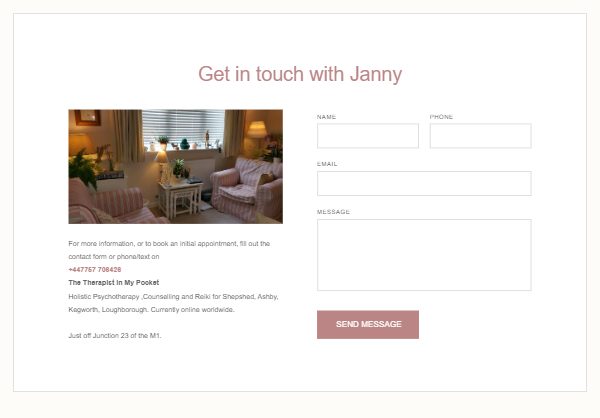Click the striped armchair in the photo

(x=247, y=189)
